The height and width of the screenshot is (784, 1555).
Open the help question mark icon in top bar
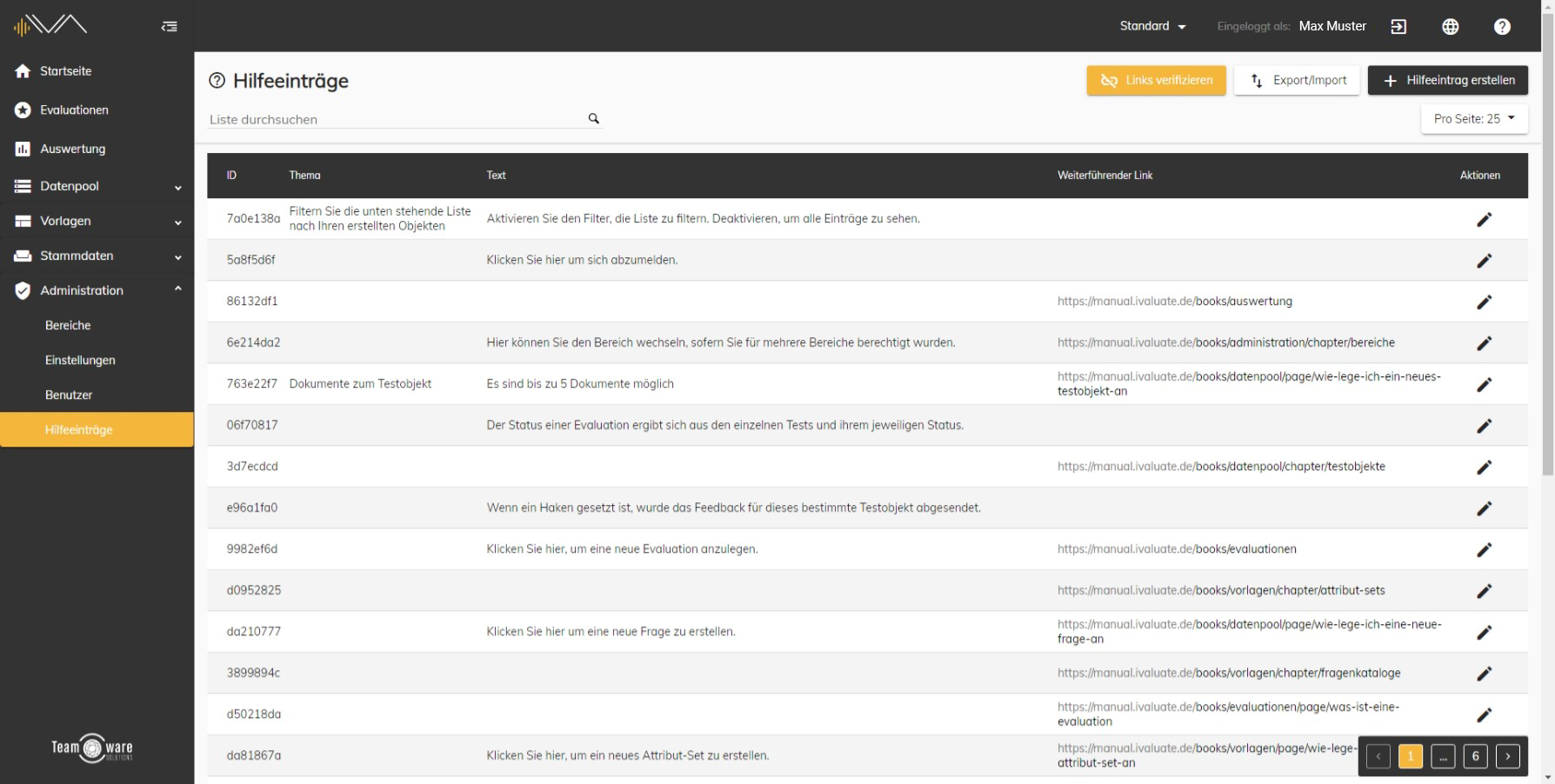pos(1502,27)
